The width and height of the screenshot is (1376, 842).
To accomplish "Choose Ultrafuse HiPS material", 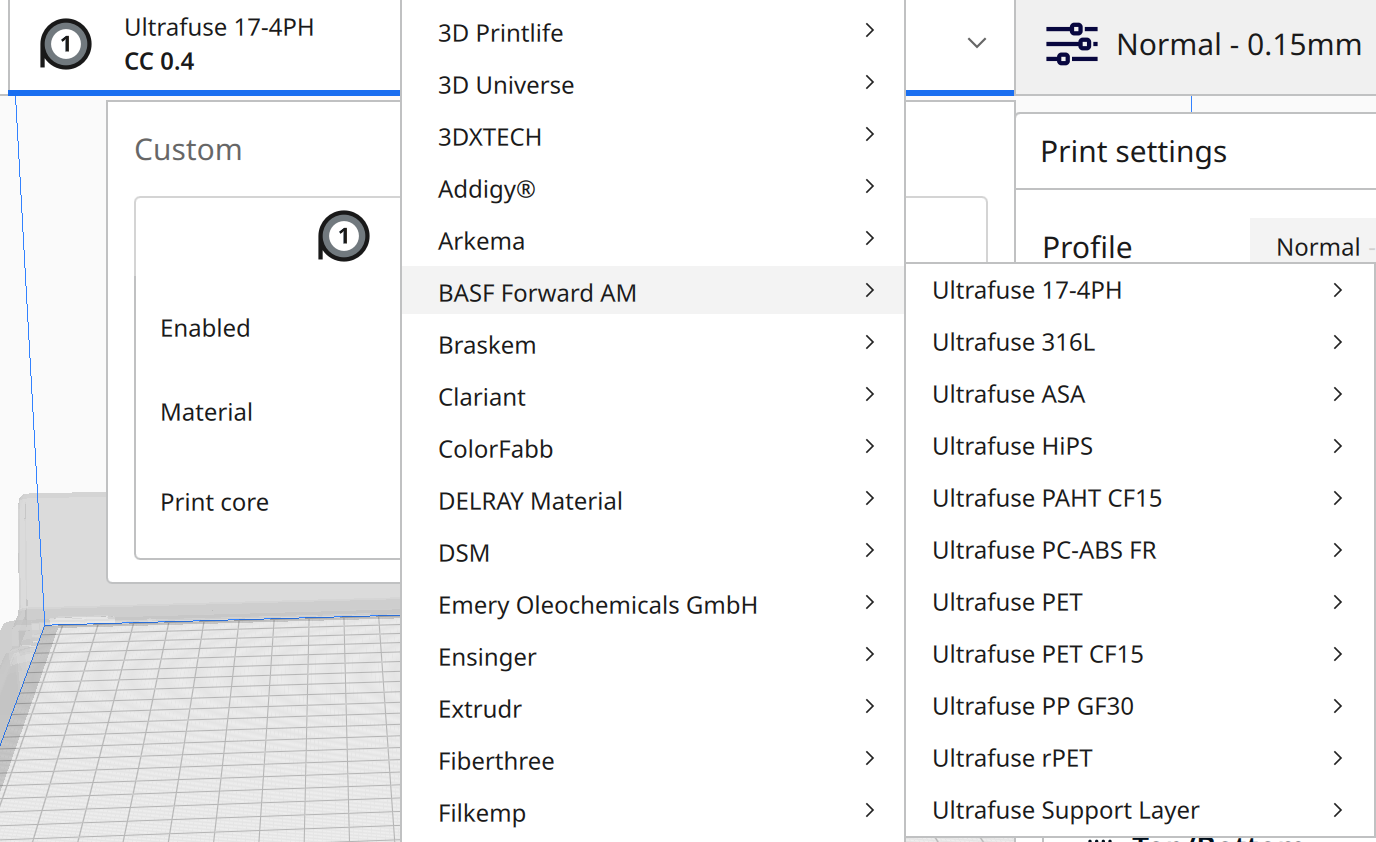I will (1140, 446).
